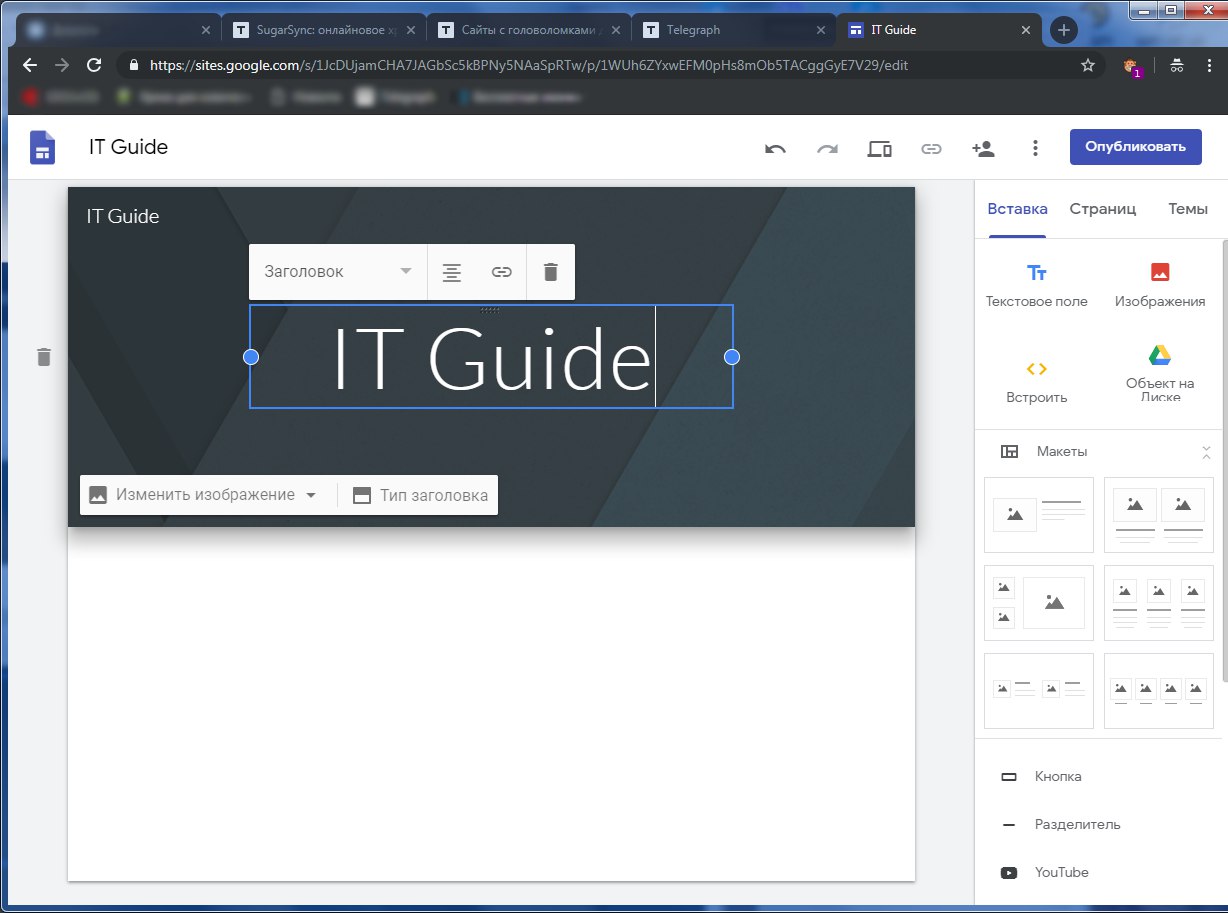Choose layout with two images side by side

tap(1158, 515)
